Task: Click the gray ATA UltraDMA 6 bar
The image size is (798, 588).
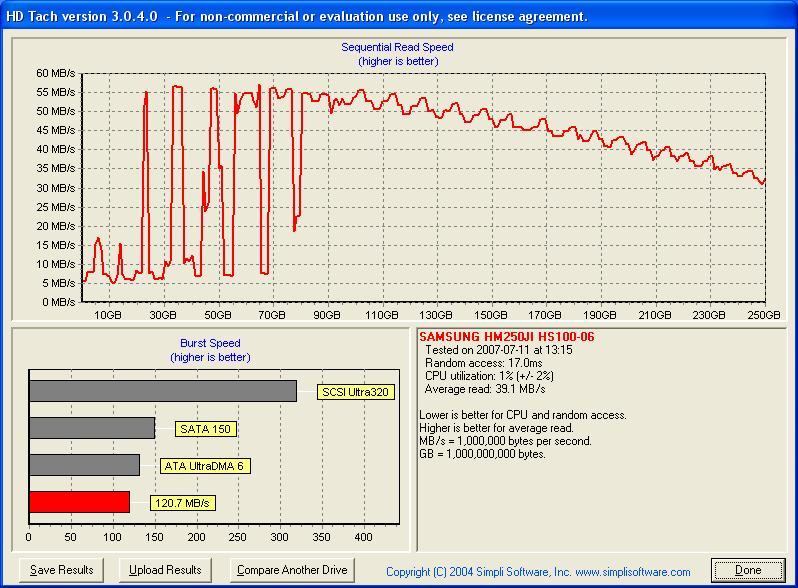Action: (x=84, y=465)
